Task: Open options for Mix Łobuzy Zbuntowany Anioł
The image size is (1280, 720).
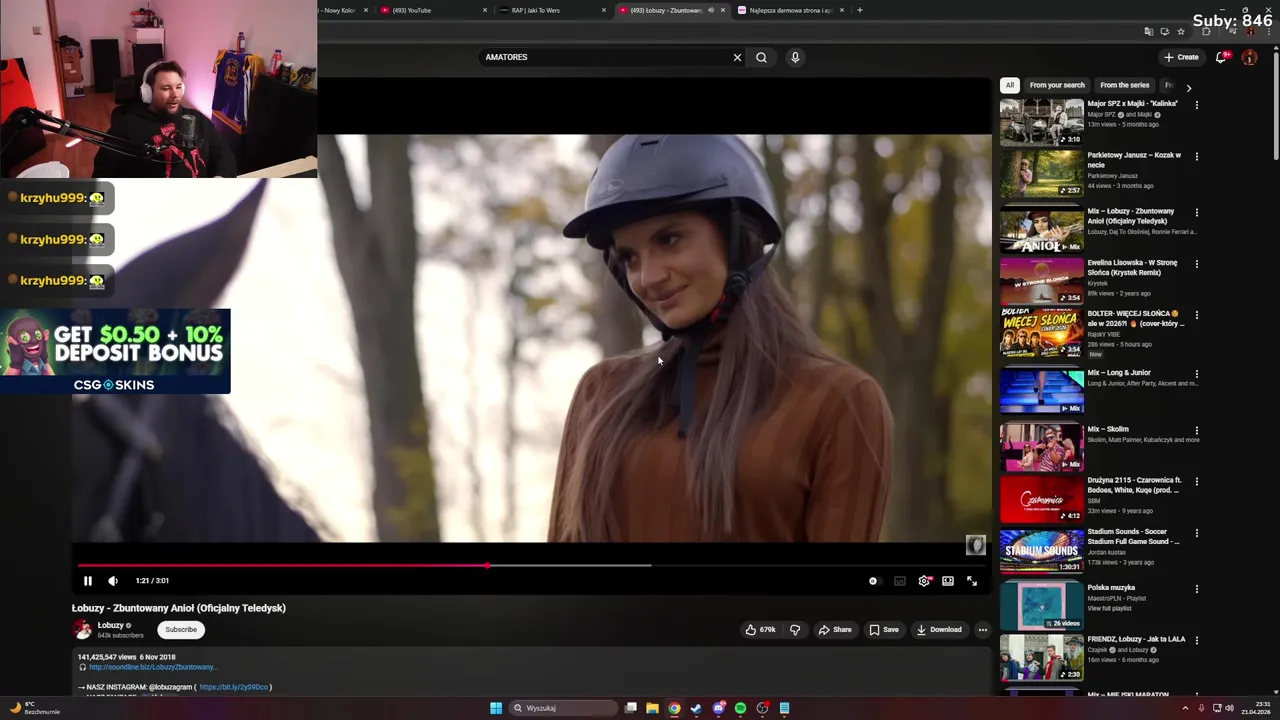Action: (x=1196, y=212)
